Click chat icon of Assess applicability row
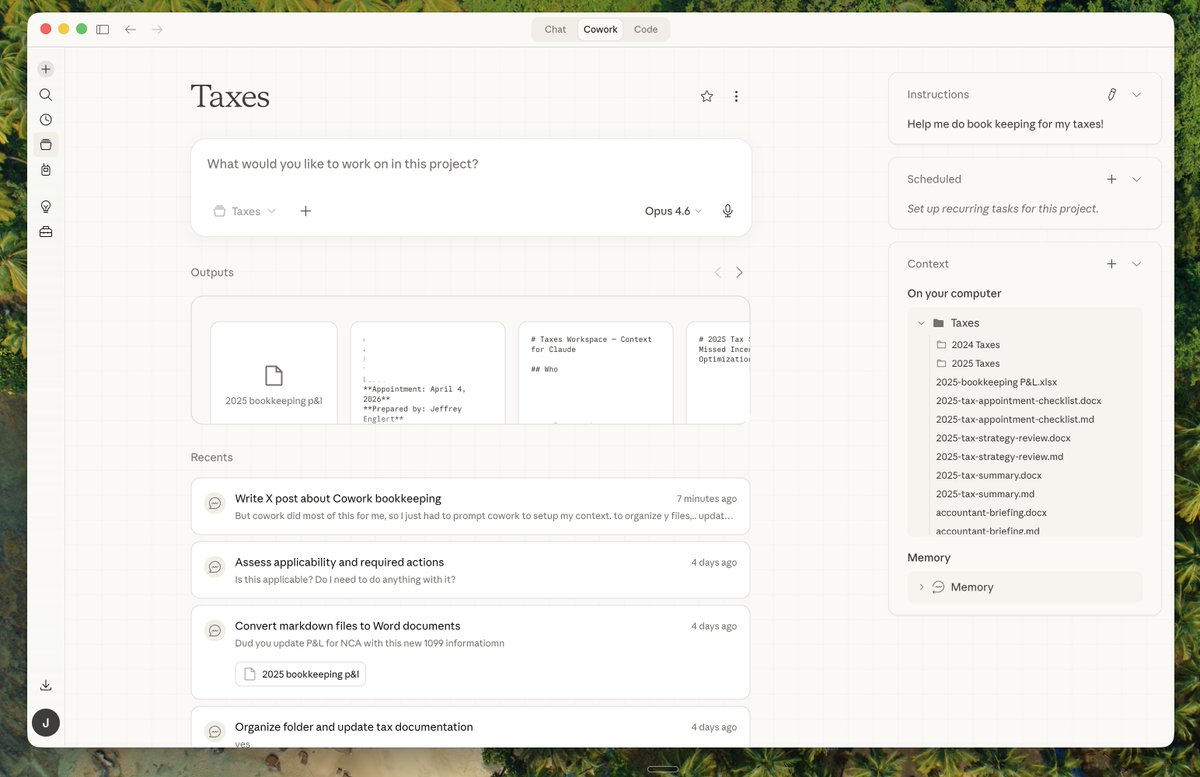This screenshot has height=777, width=1200. [214, 567]
